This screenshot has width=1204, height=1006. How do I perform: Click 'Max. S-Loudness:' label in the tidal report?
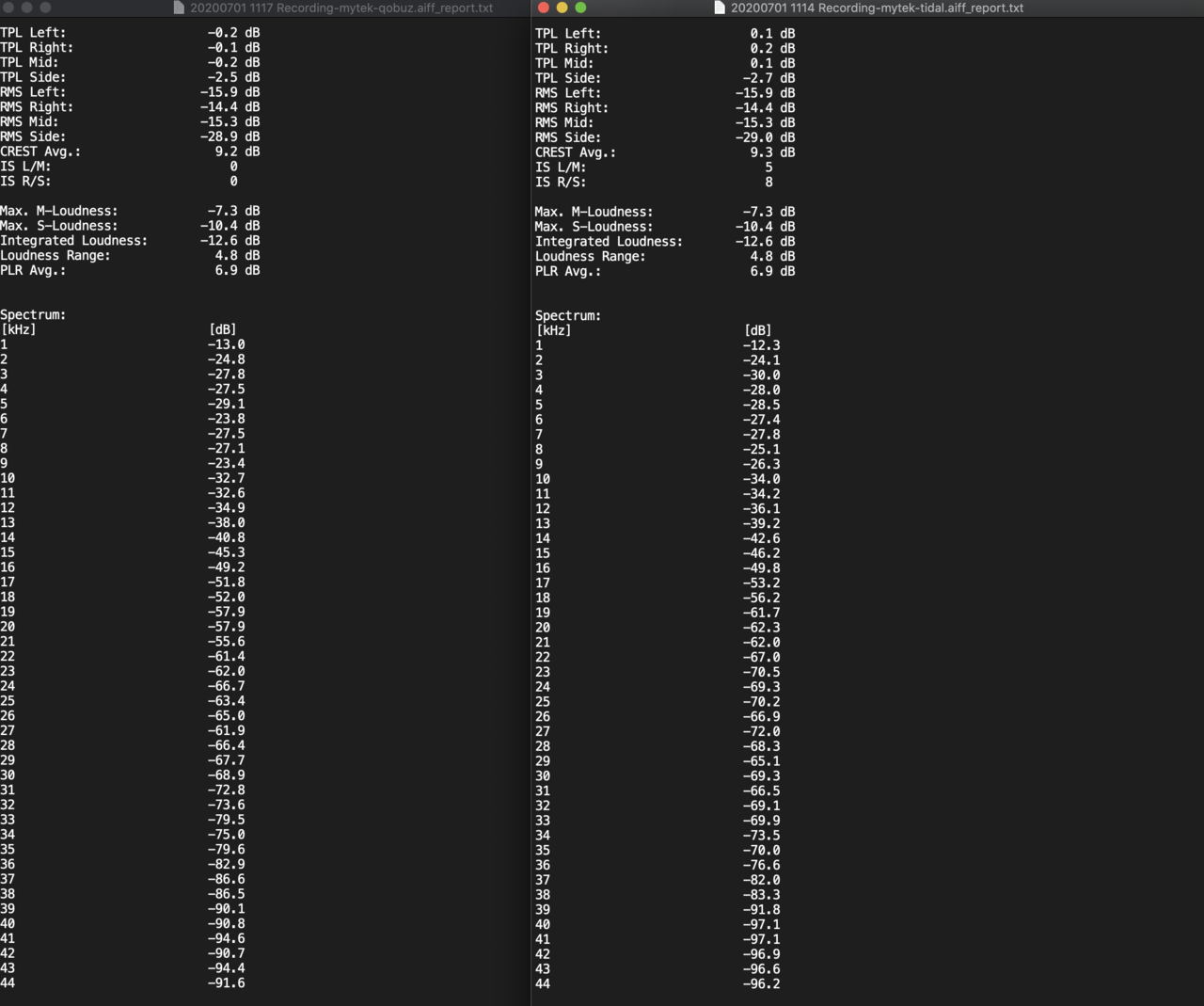coord(594,227)
